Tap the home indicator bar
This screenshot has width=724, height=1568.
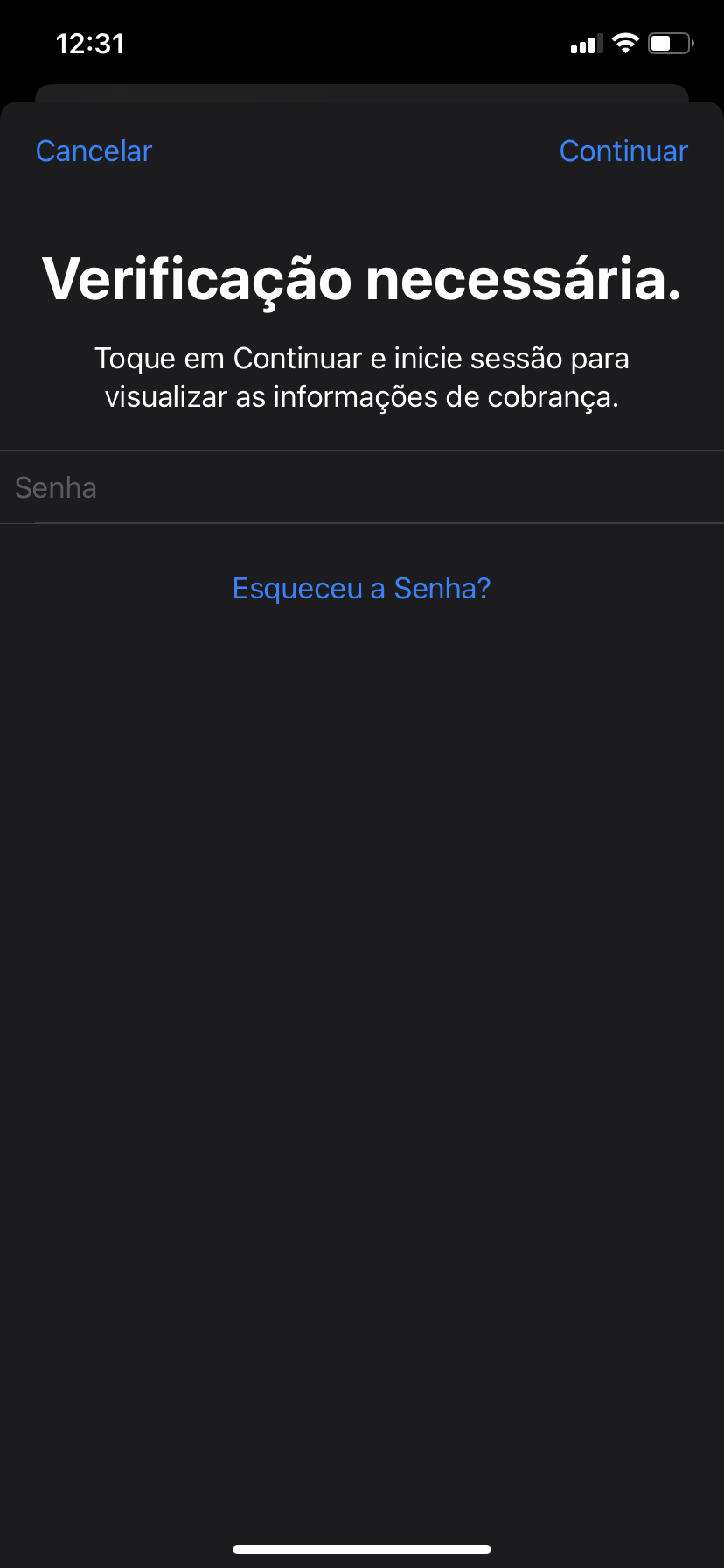pyautogui.click(x=361, y=1550)
